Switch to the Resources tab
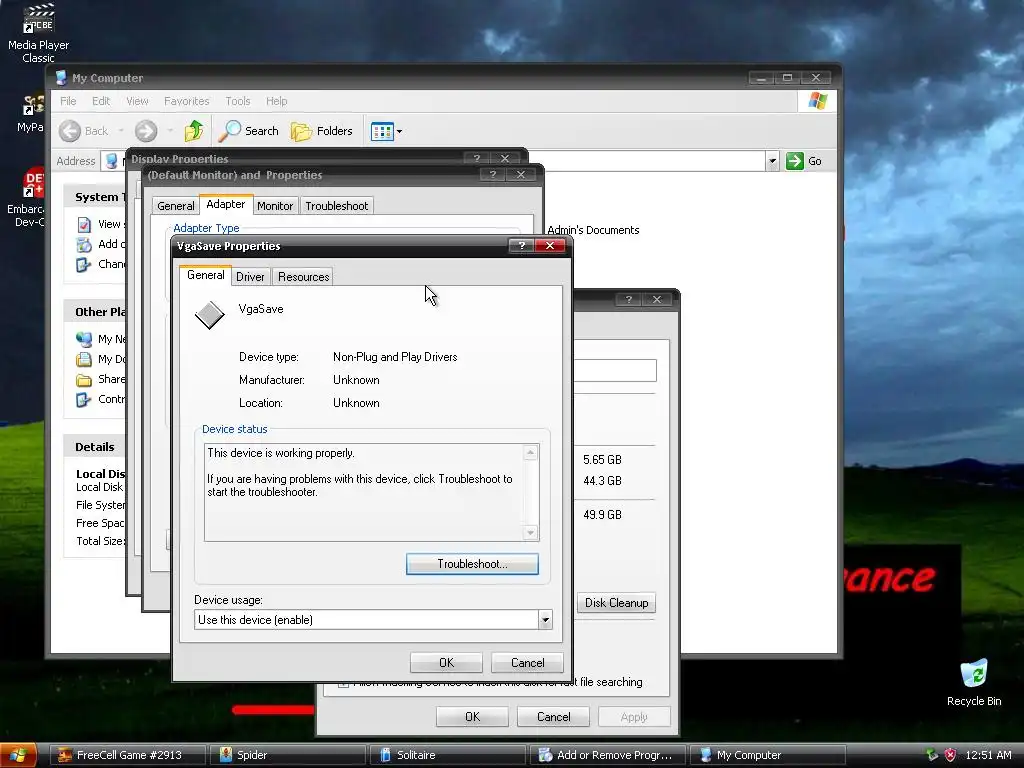The width and height of the screenshot is (1024, 768). point(304,277)
